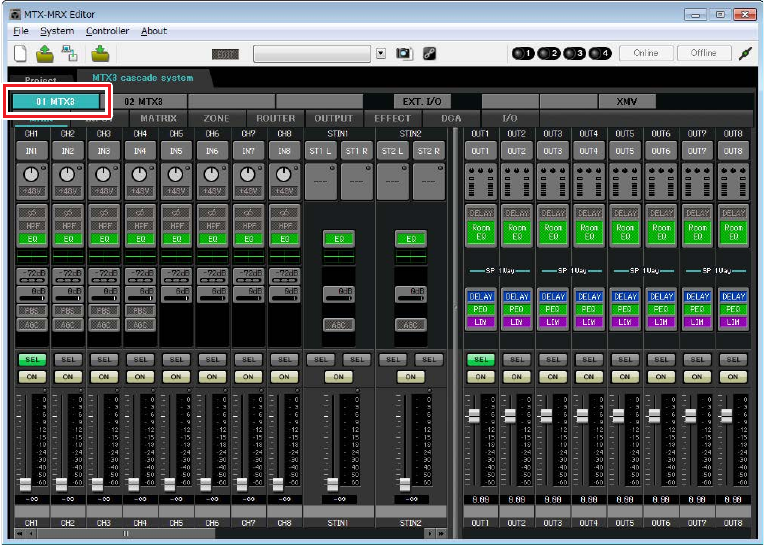The width and height of the screenshot is (764, 545).
Task: Click STIN2 fader handle
Action: [x=404, y=484]
